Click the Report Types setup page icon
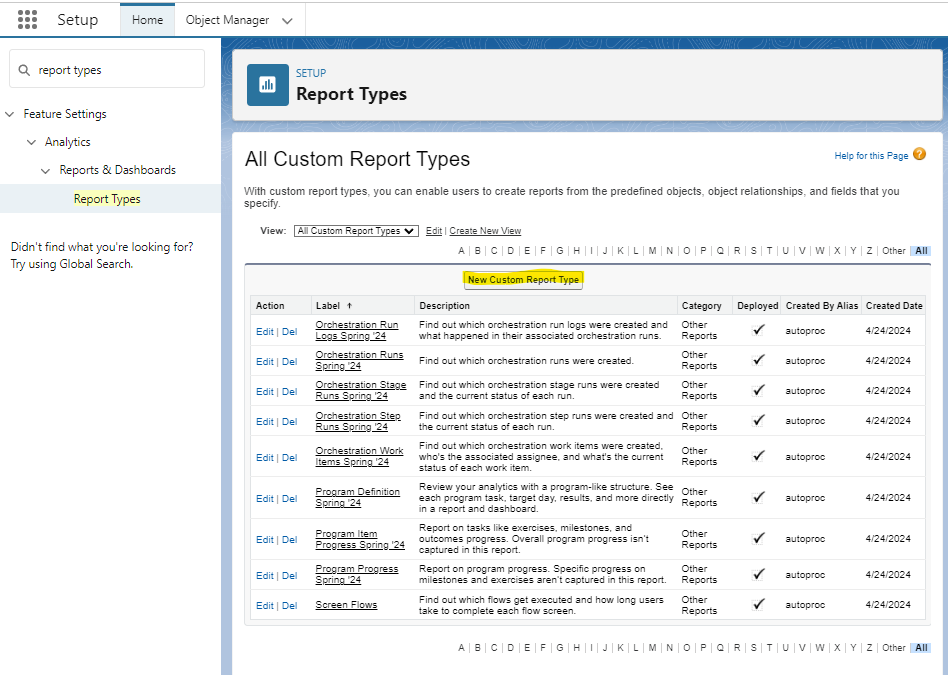The width and height of the screenshot is (948, 675). (x=268, y=85)
